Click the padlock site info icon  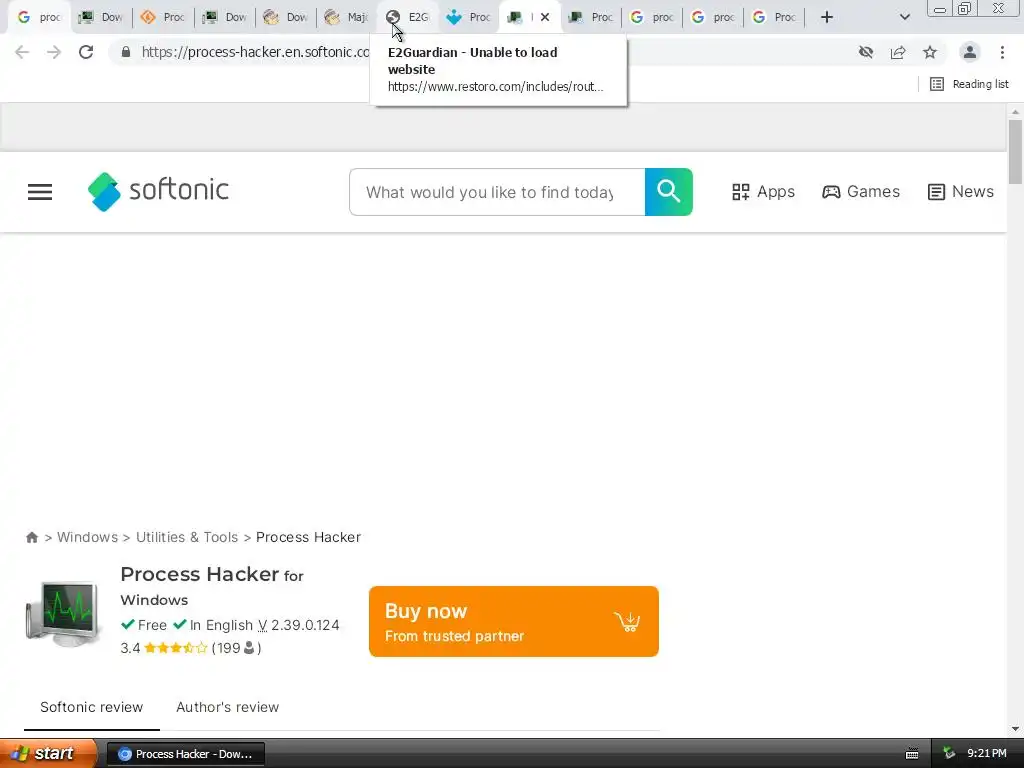point(125,52)
